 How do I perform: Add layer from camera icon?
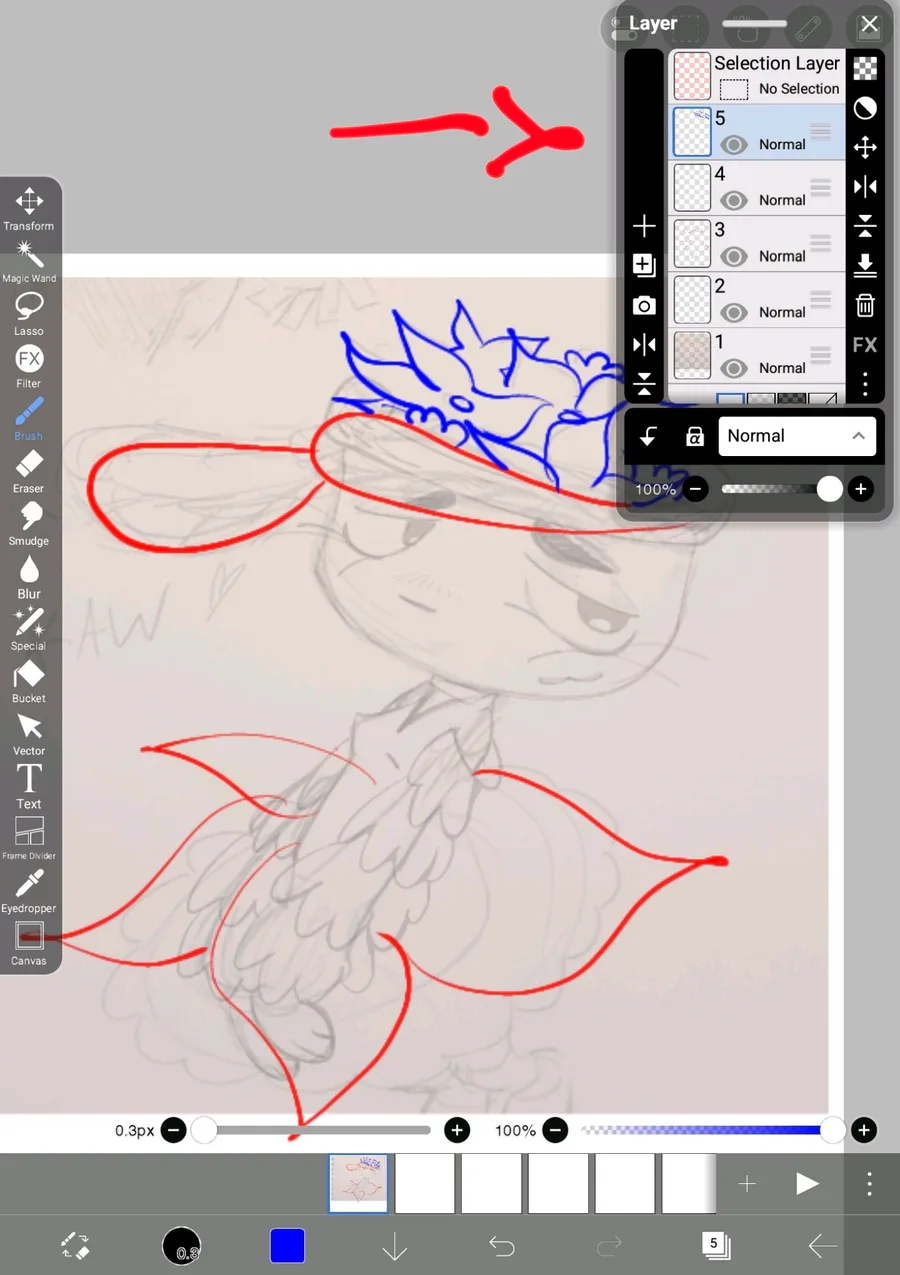point(644,305)
